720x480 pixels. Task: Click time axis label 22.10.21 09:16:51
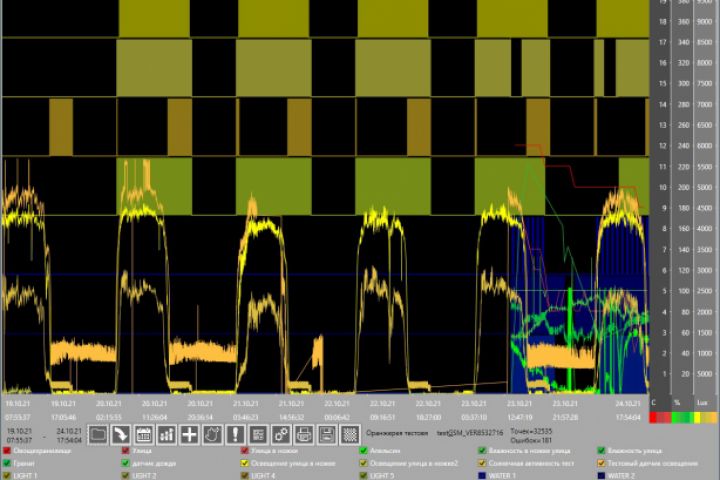tap(382, 410)
